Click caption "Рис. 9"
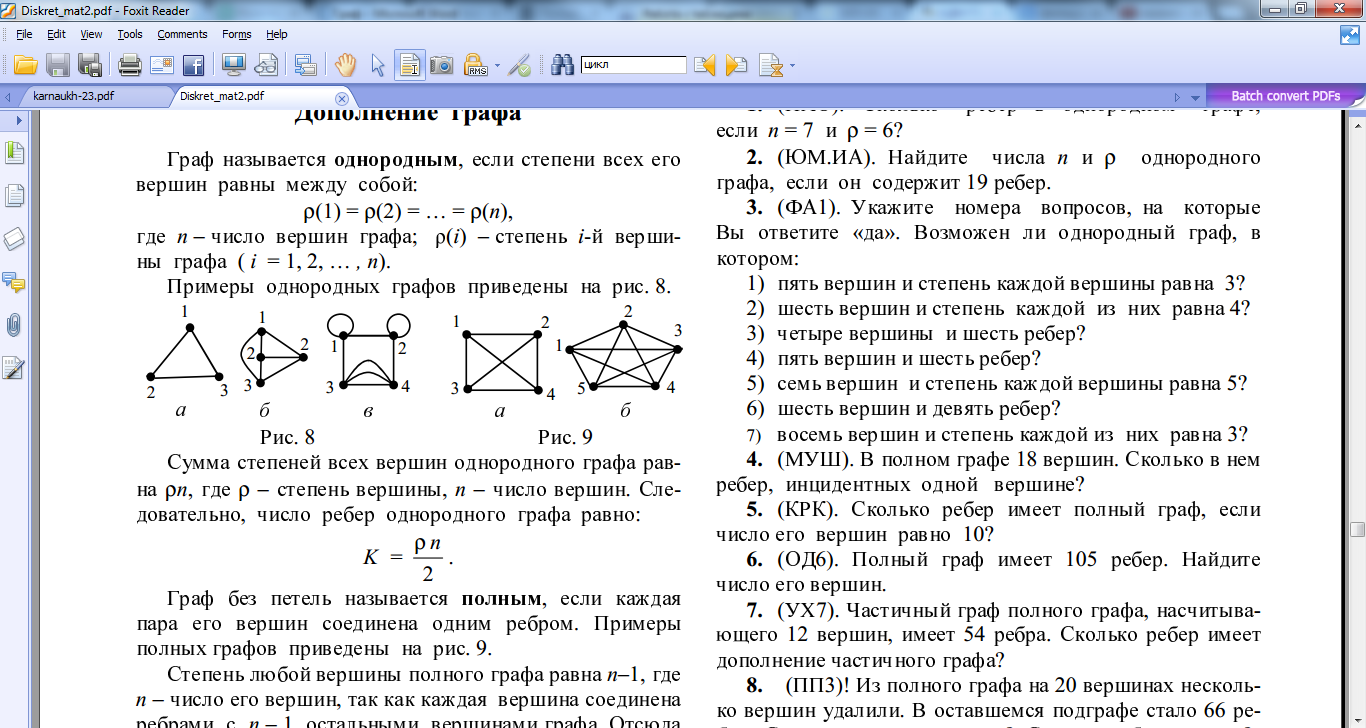The height and width of the screenshot is (728, 1366). pyautogui.click(x=565, y=437)
